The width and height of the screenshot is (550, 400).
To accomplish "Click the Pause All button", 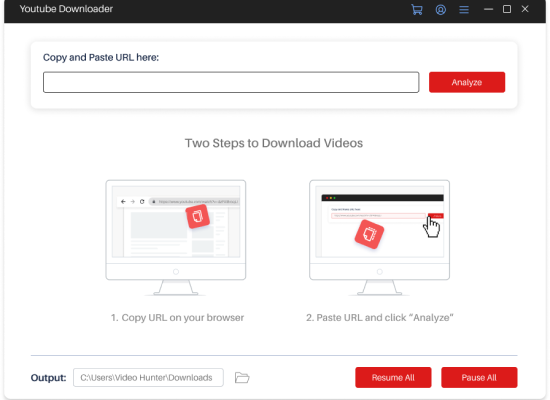I will (479, 378).
